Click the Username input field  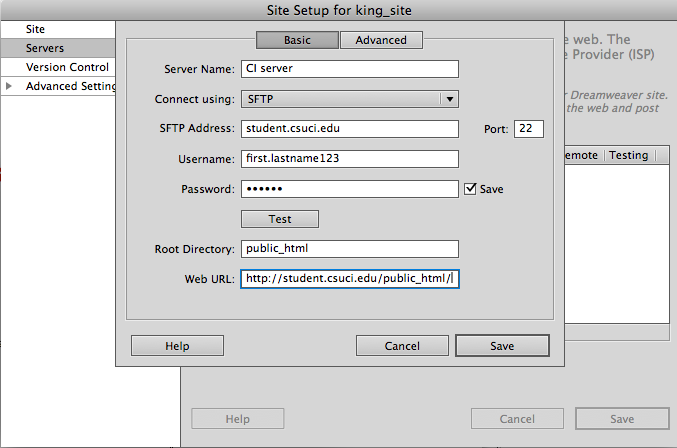[x=349, y=159]
